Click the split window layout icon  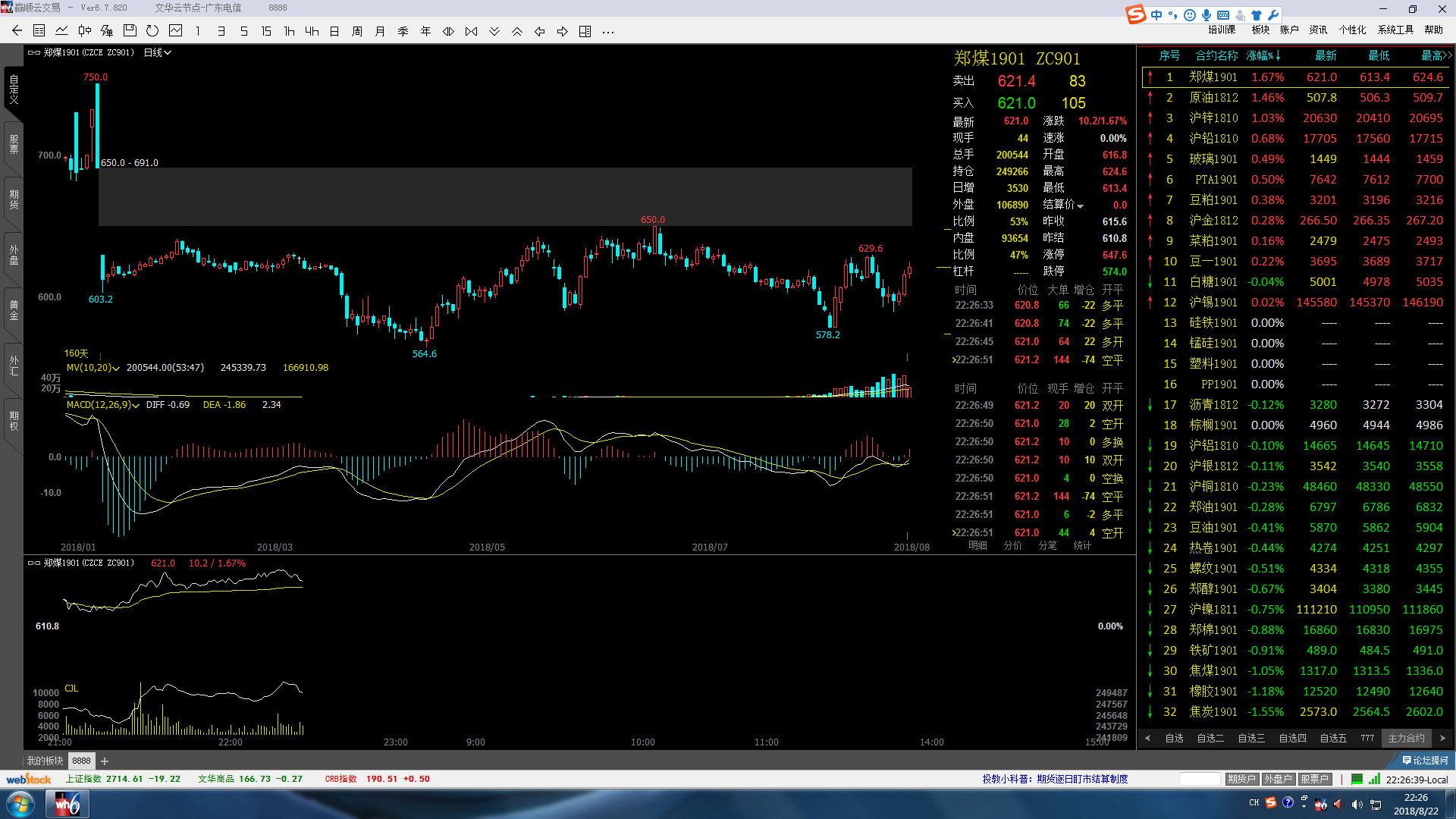[x=585, y=31]
